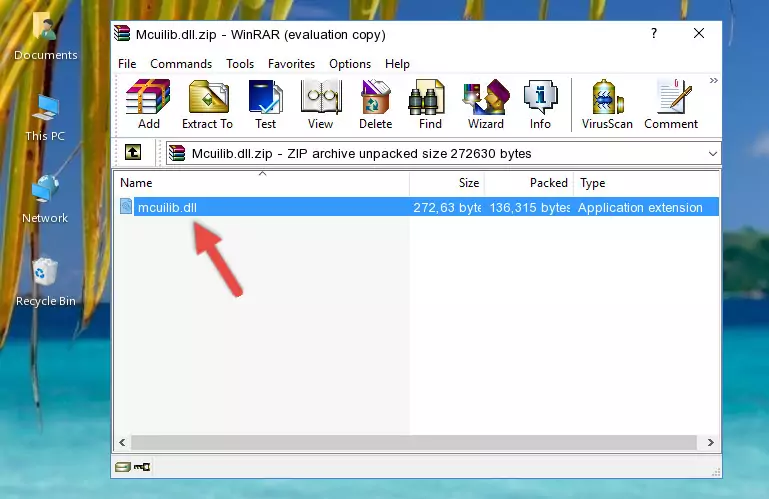Run VirusScan on the archive
Viewport: 769px width, 499px height.
(x=607, y=104)
